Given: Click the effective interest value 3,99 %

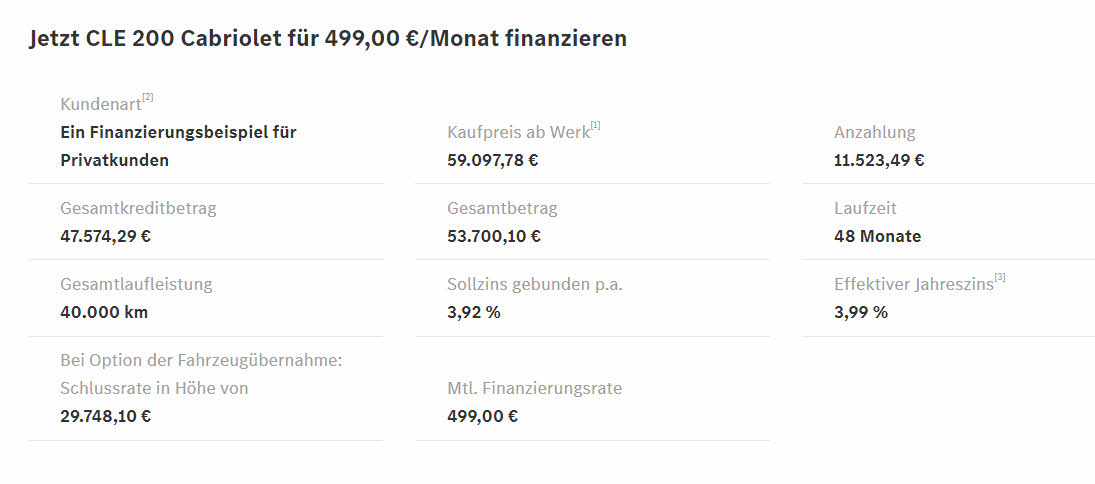Looking at the screenshot, I should tap(860, 312).
